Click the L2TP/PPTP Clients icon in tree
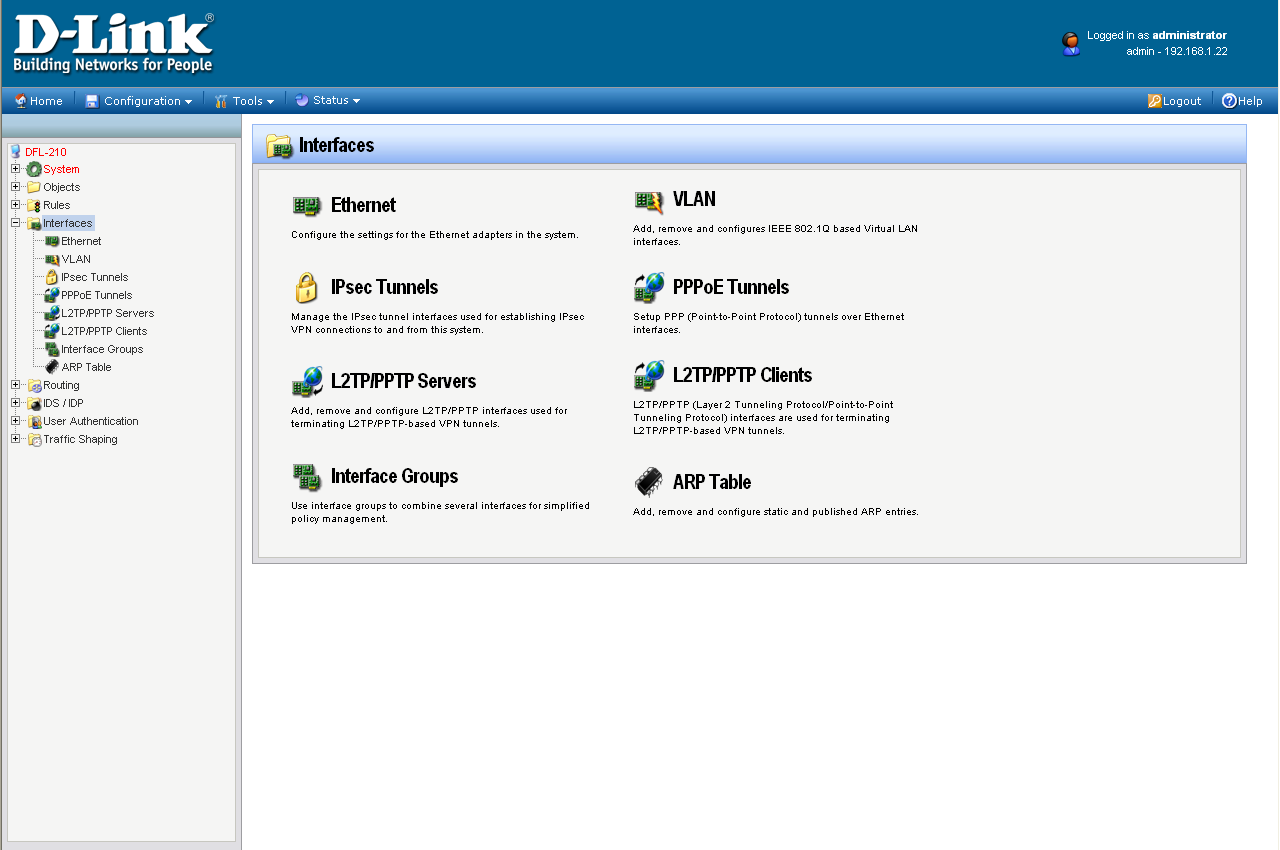1280x850 pixels. pyautogui.click(x=52, y=331)
